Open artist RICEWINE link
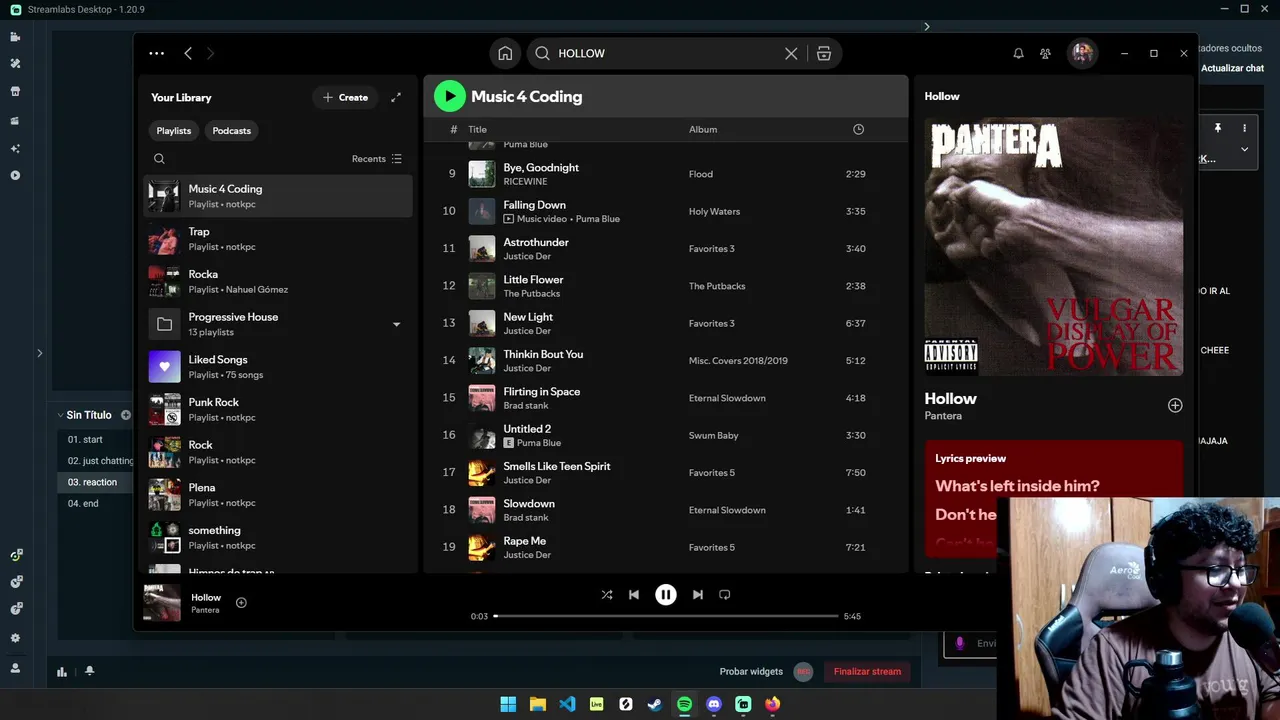1280x720 pixels. (x=526, y=182)
